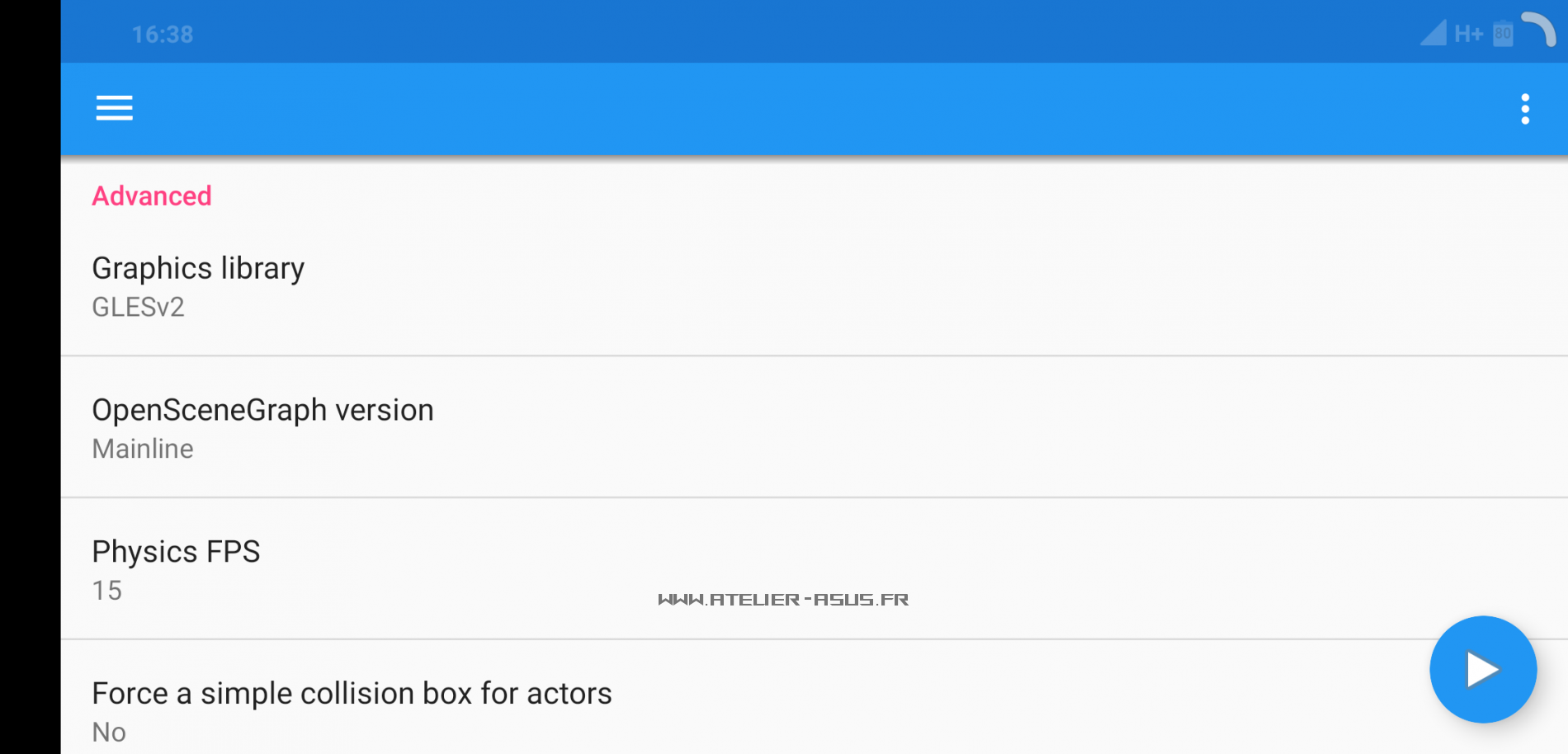Tap the H+ network indicator
Image resolution: width=1568 pixels, height=754 pixels.
(x=1468, y=34)
